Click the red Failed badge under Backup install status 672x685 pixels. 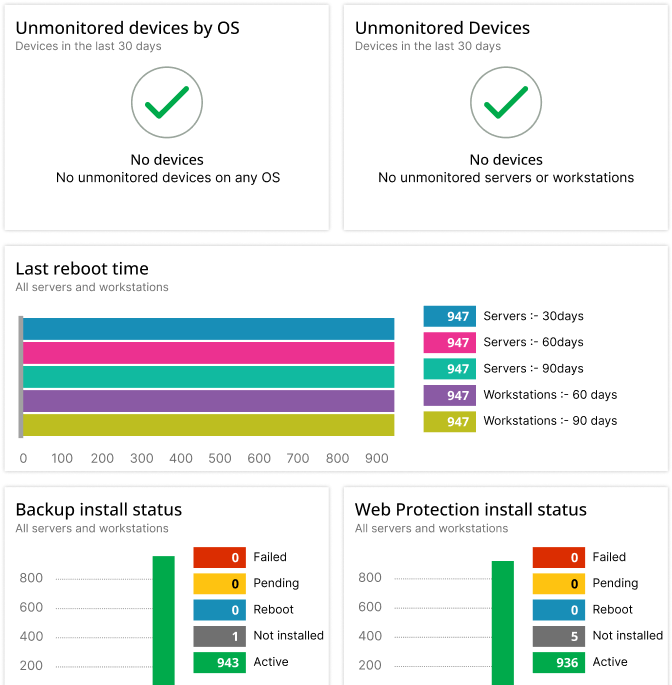(x=219, y=557)
